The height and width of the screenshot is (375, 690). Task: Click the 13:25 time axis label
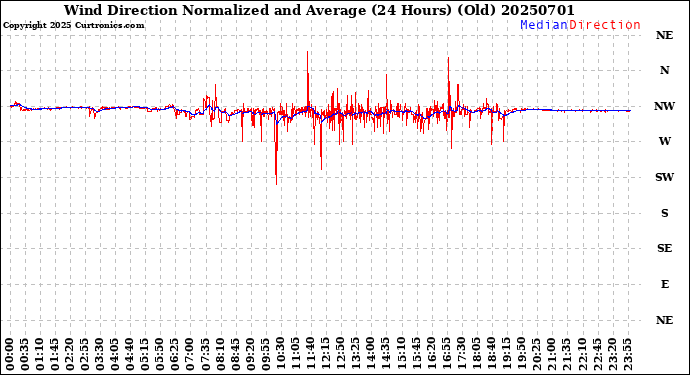coord(356,355)
